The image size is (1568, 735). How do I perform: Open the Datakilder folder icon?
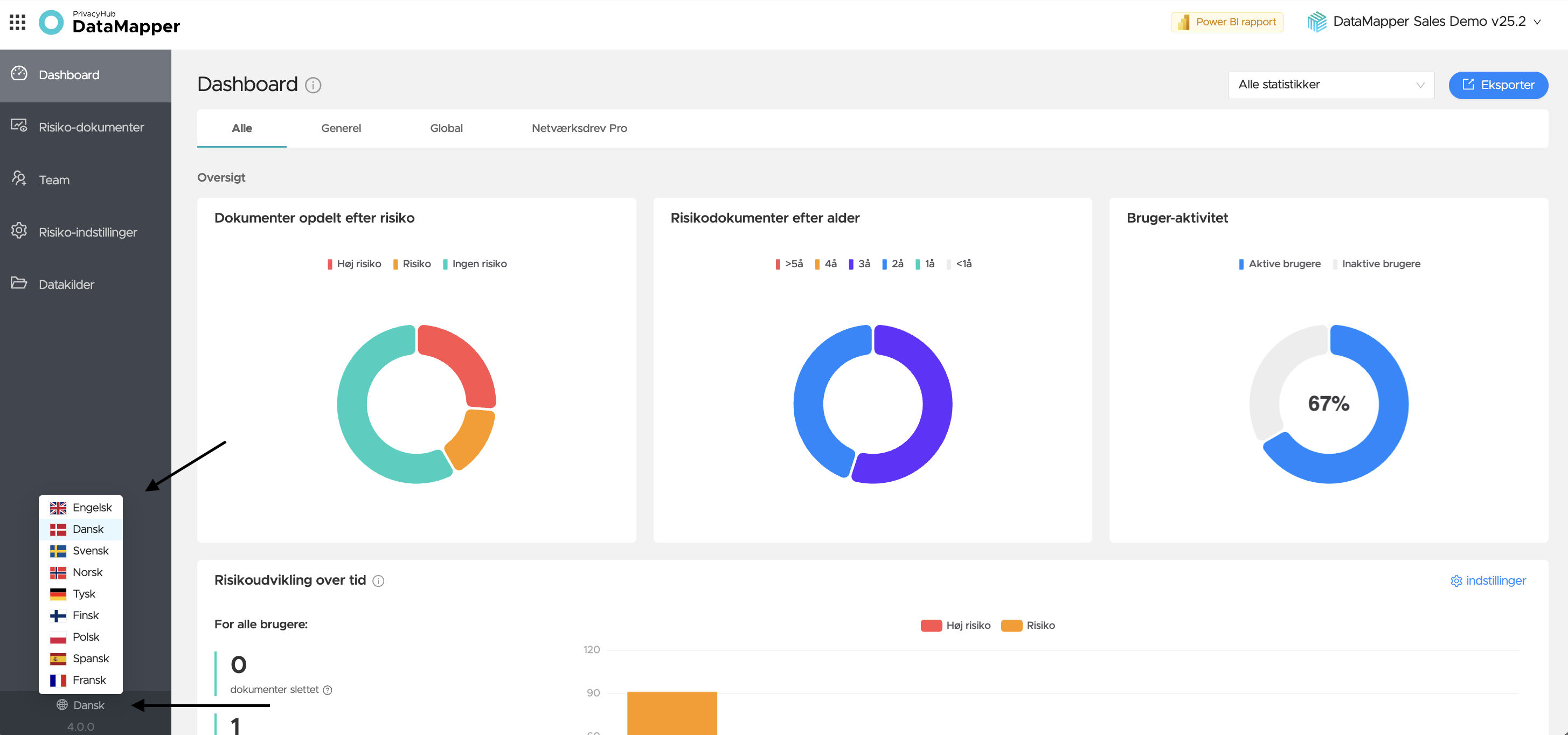(x=19, y=283)
